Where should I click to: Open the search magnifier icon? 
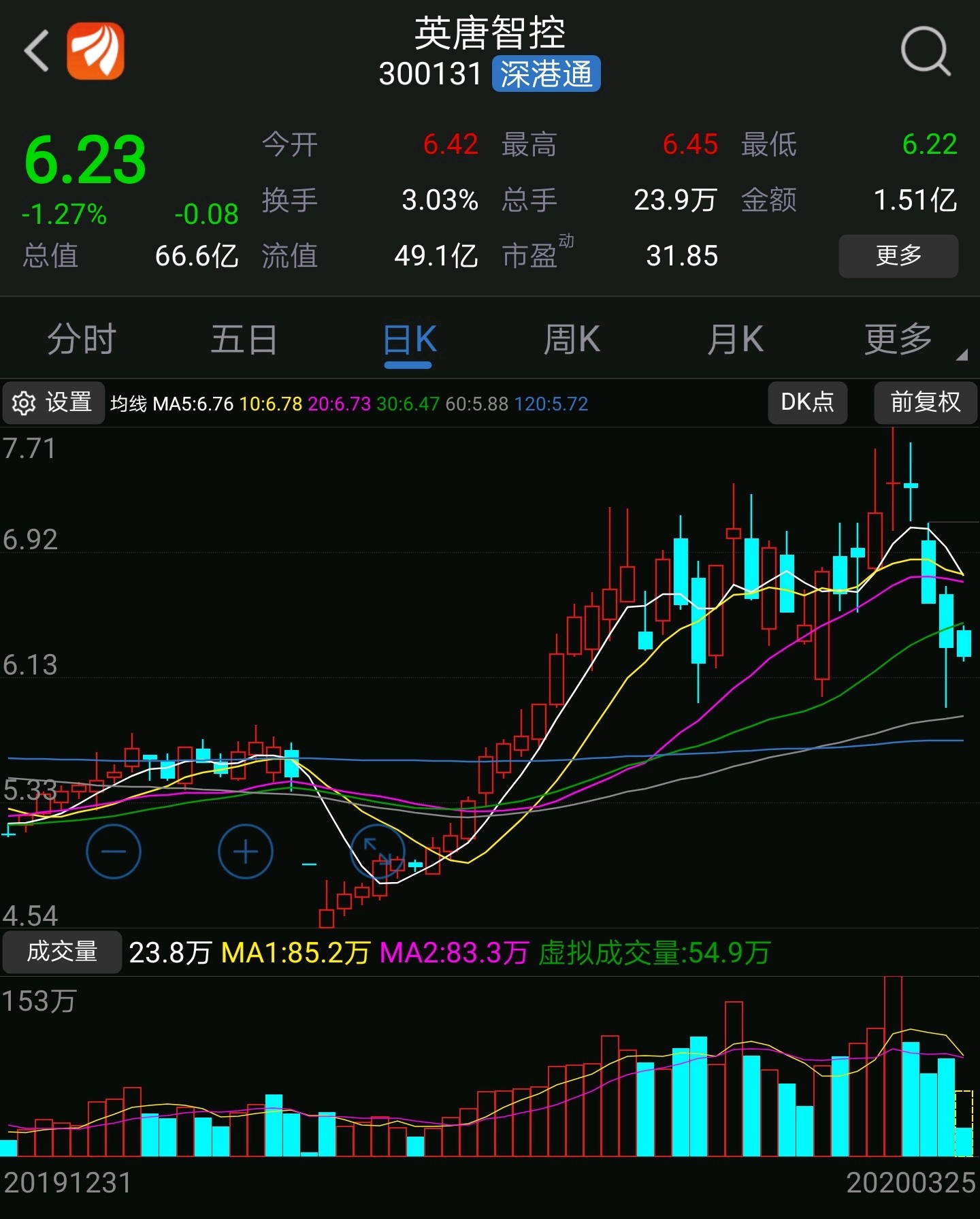(926, 51)
